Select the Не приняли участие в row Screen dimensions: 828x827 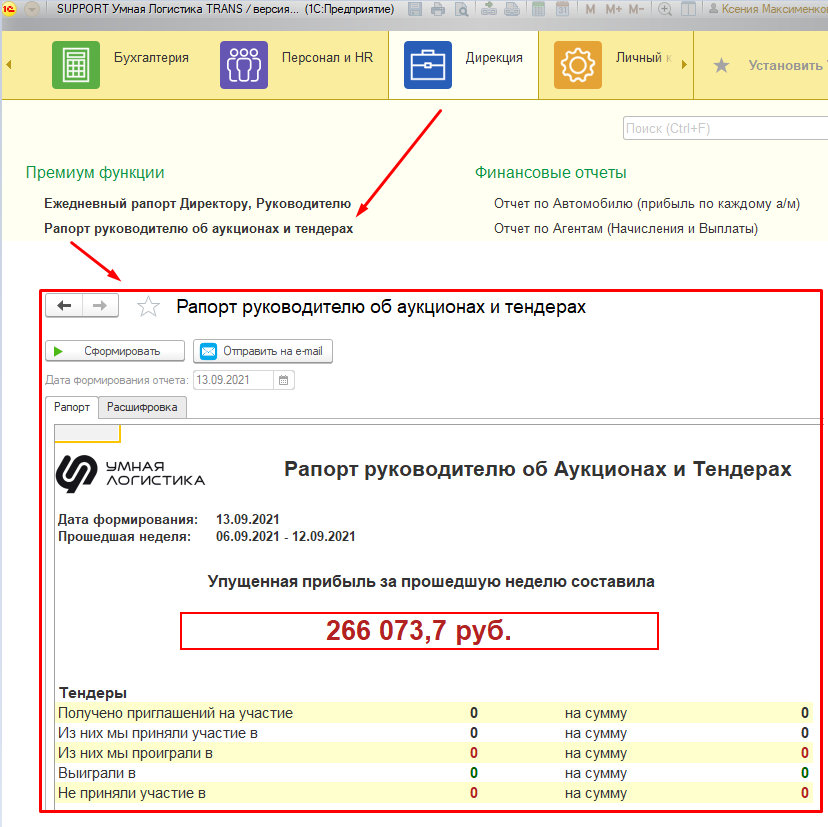pyautogui.click(x=433, y=793)
